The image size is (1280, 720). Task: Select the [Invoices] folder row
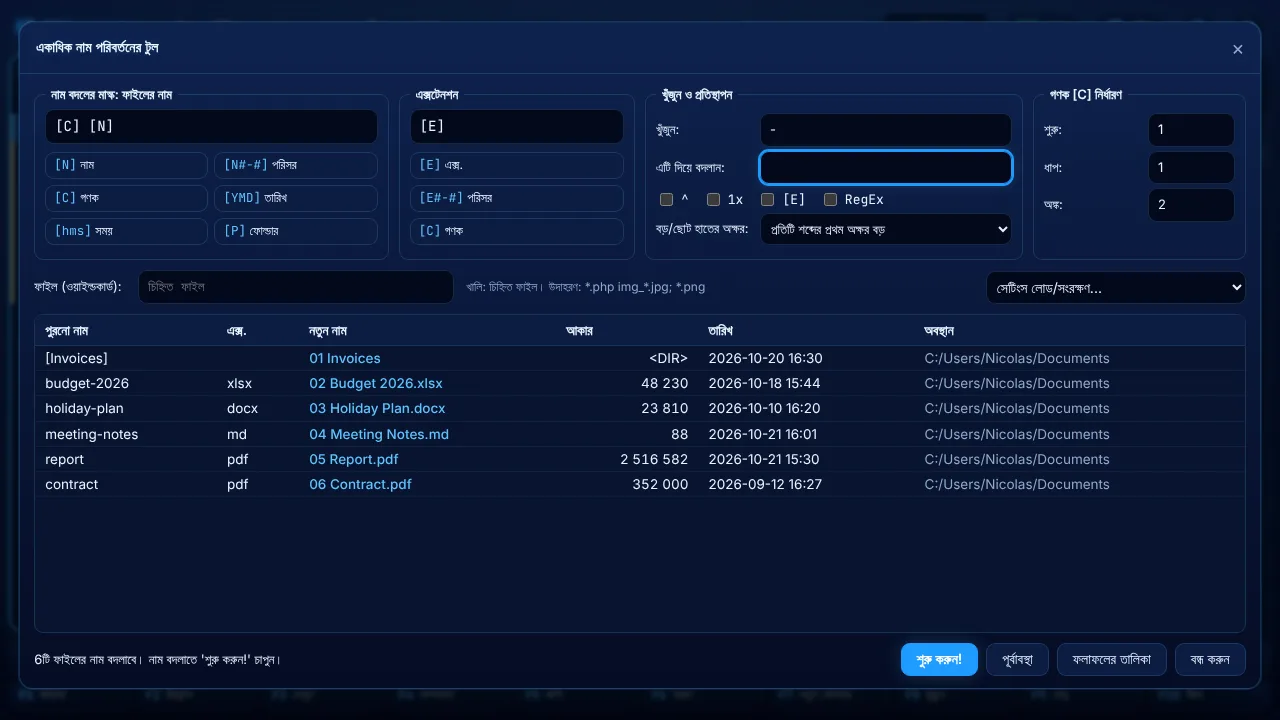(640, 358)
